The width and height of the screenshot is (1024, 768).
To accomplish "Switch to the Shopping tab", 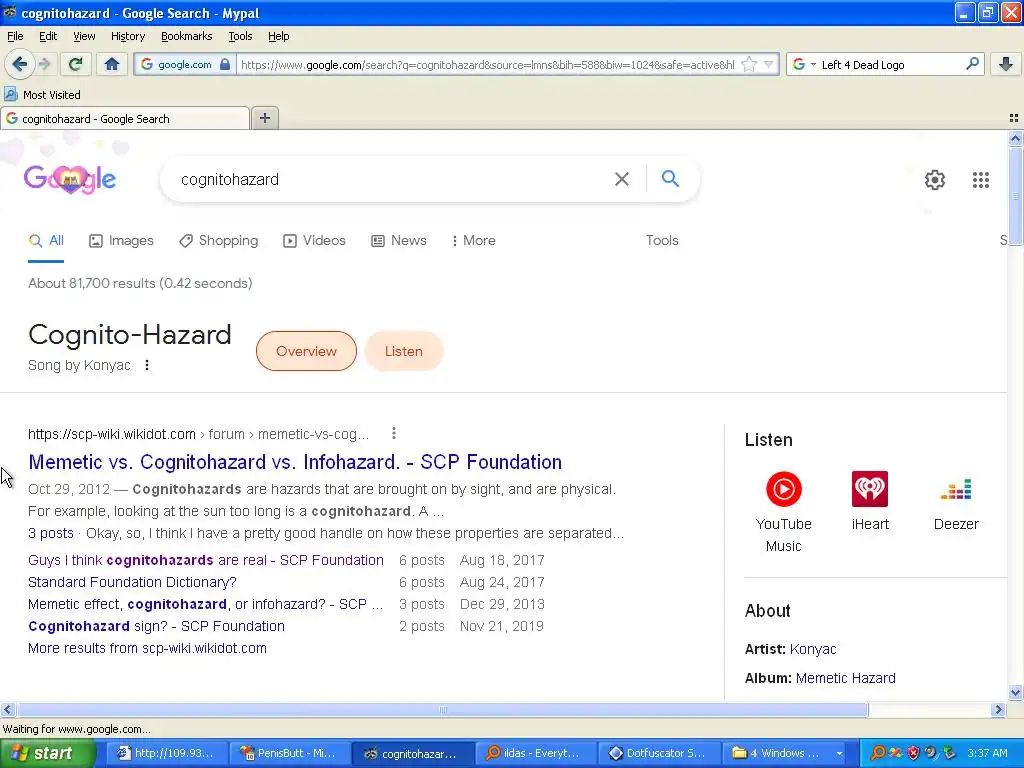I will 219,240.
